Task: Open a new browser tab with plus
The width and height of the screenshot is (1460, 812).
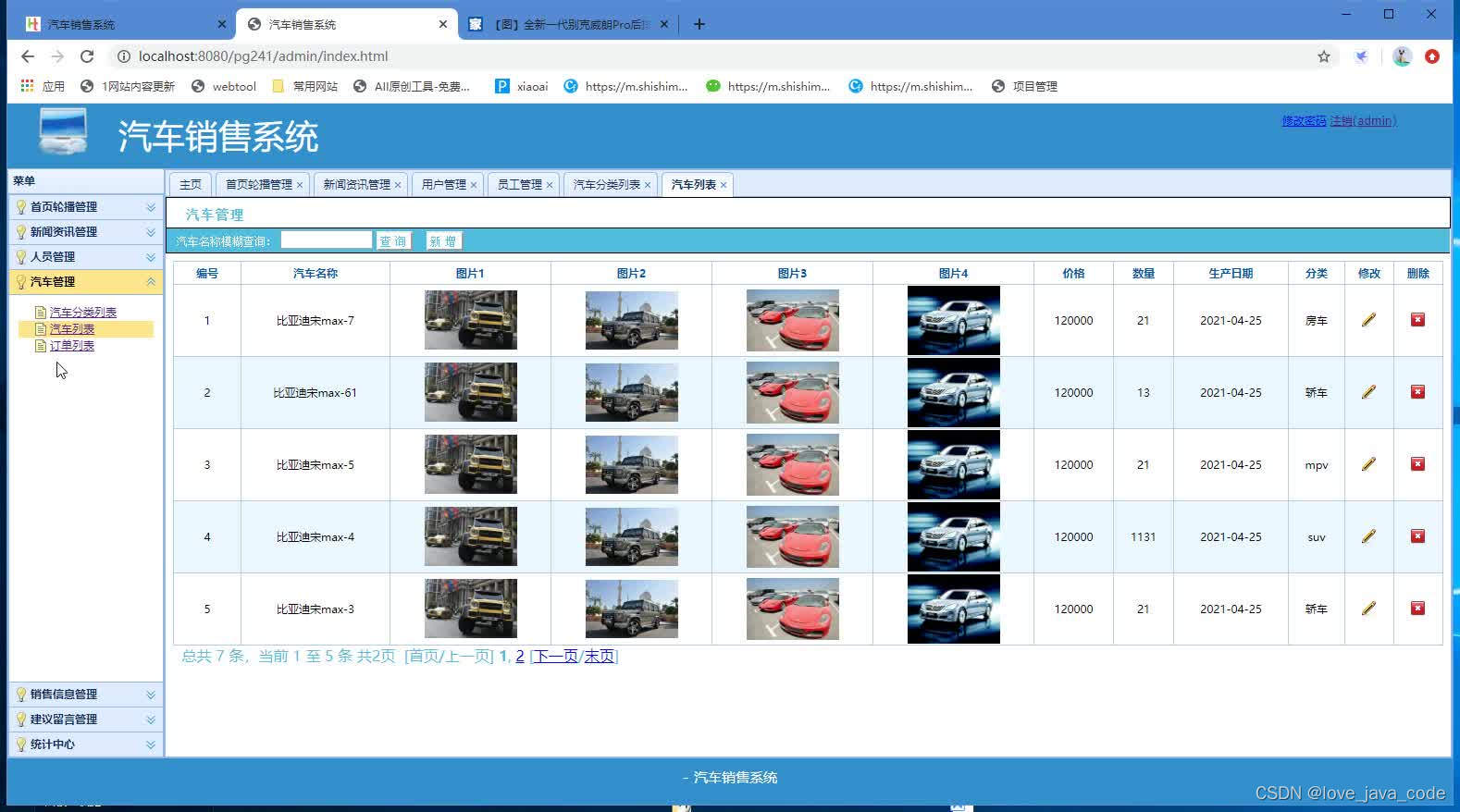Action: pyautogui.click(x=699, y=24)
